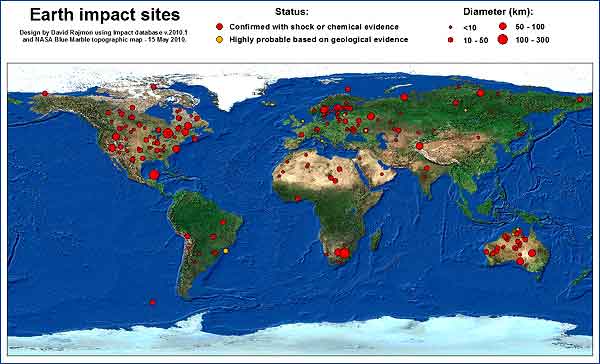Click the Confirmed with shock evidence label
This screenshot has width=600, height=364.
point(314,27)
